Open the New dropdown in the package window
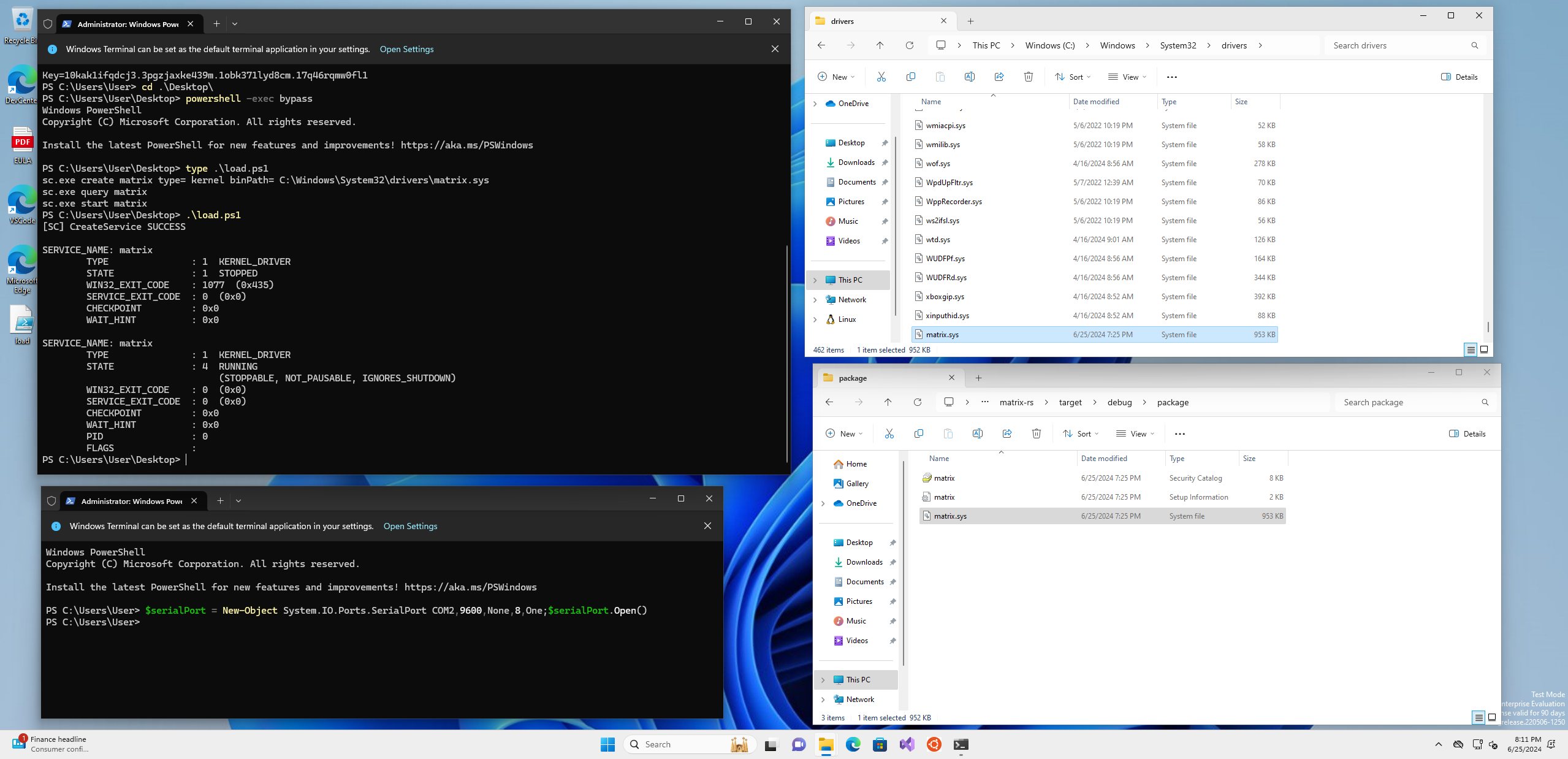The image size is (1568, 759). (x=844, y=433)
